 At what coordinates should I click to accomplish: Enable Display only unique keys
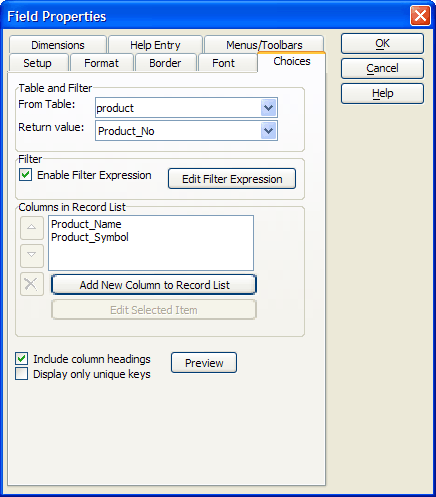click(x=22, y=374)
